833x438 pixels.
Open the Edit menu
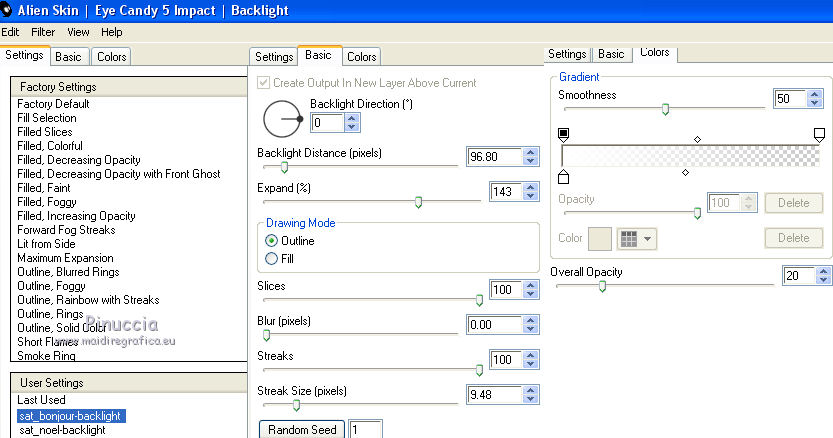[10, 32]
